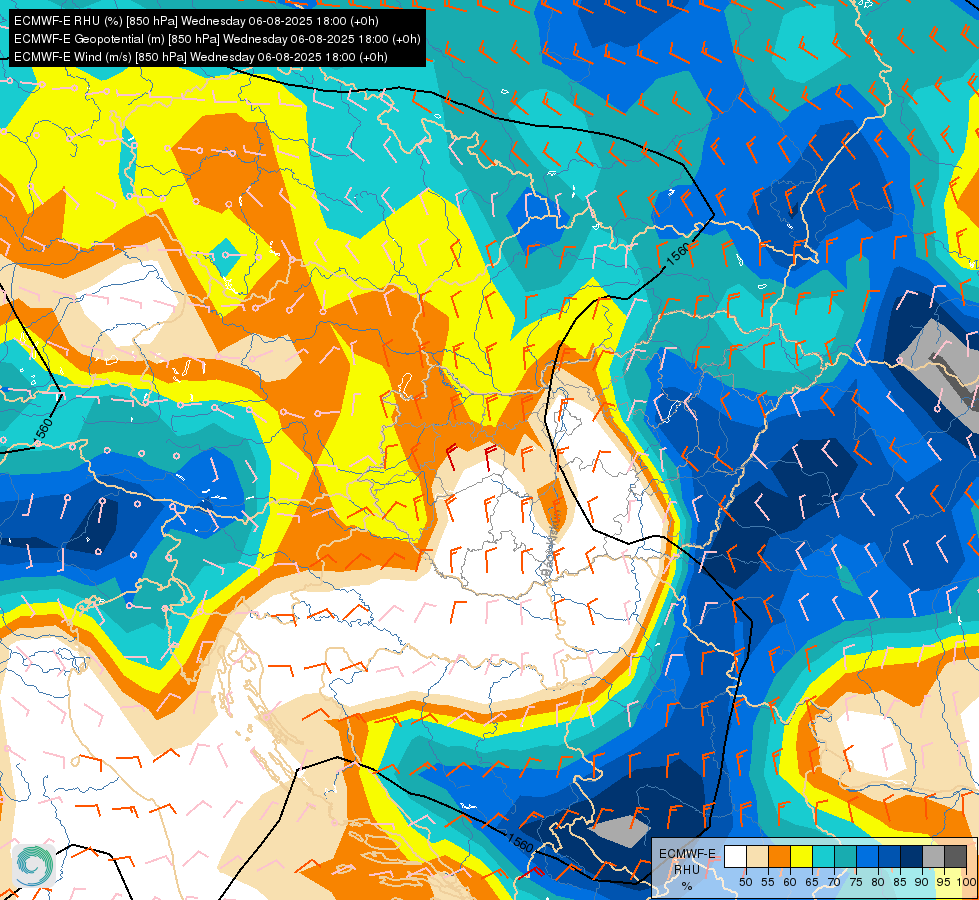
Task: Select the cyan 65-70 legend swatch
Action: (823, 856)
